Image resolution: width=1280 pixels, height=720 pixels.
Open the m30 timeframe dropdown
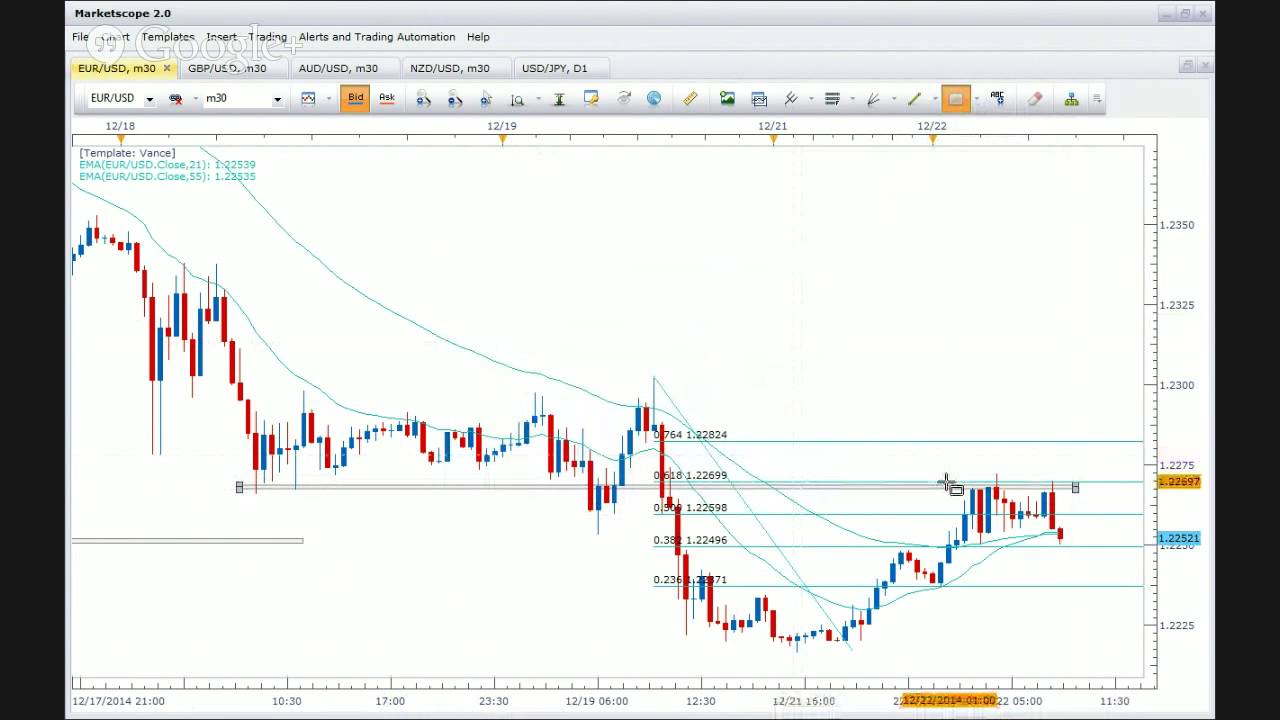coord(277,99)
